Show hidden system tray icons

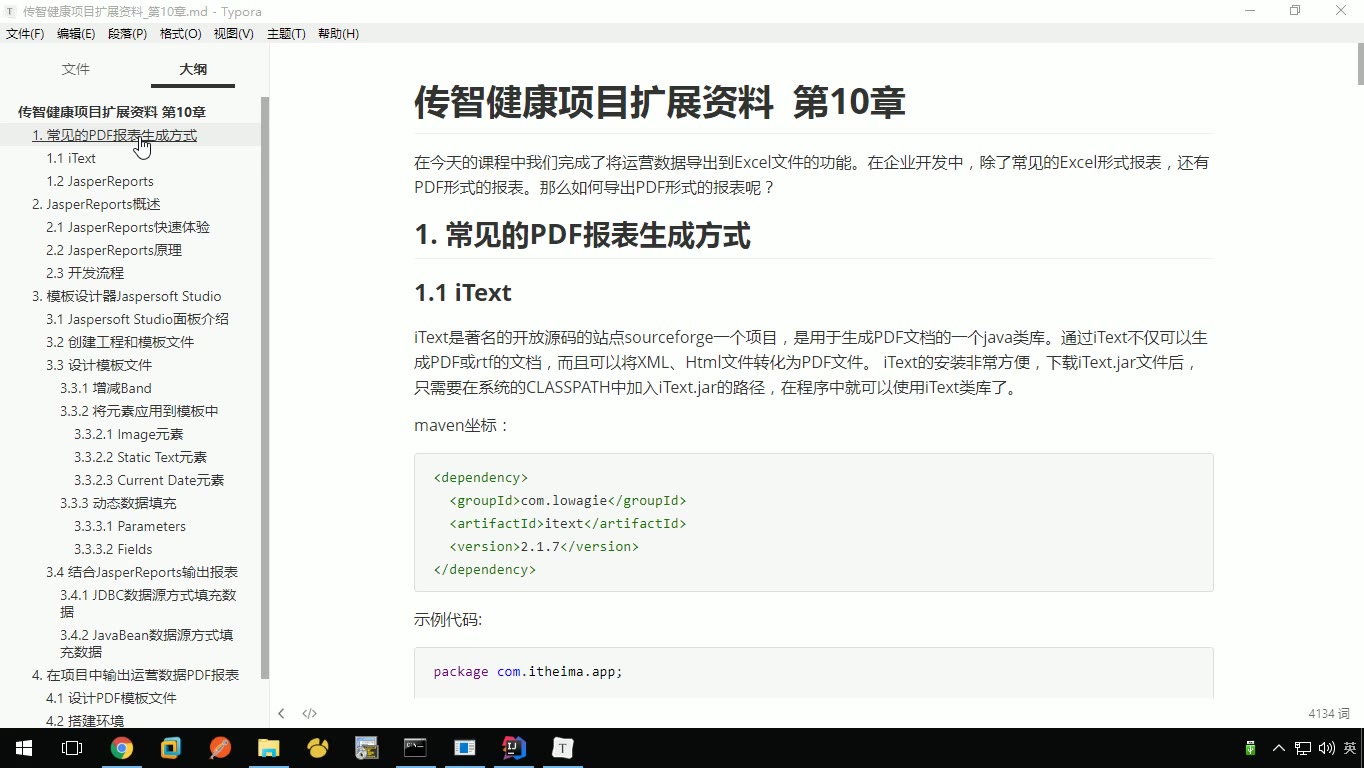[x=1278, y=748]
